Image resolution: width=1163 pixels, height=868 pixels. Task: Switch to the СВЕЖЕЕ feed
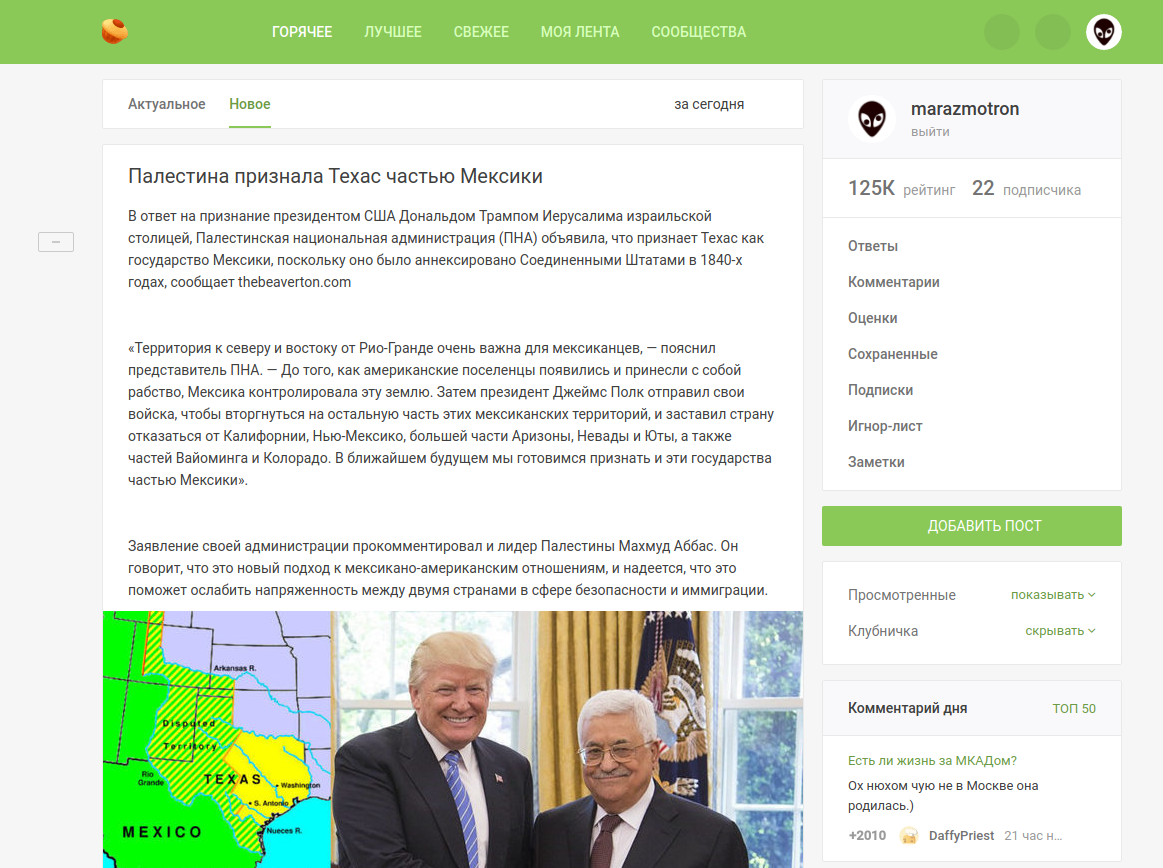click(481, 32)
